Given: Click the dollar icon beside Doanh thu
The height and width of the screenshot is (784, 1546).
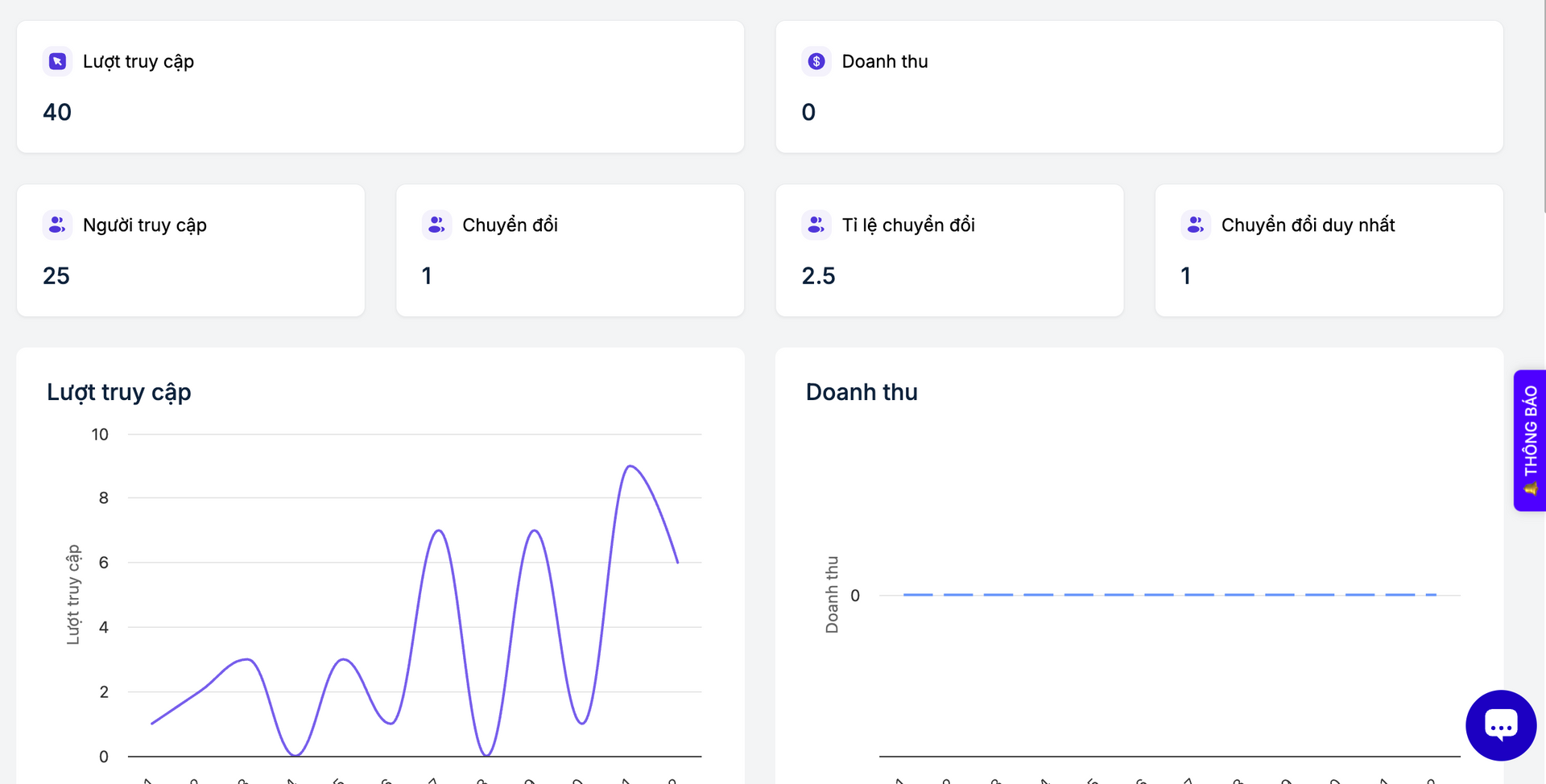Looking at the screenshot, I should pos(816,61).
